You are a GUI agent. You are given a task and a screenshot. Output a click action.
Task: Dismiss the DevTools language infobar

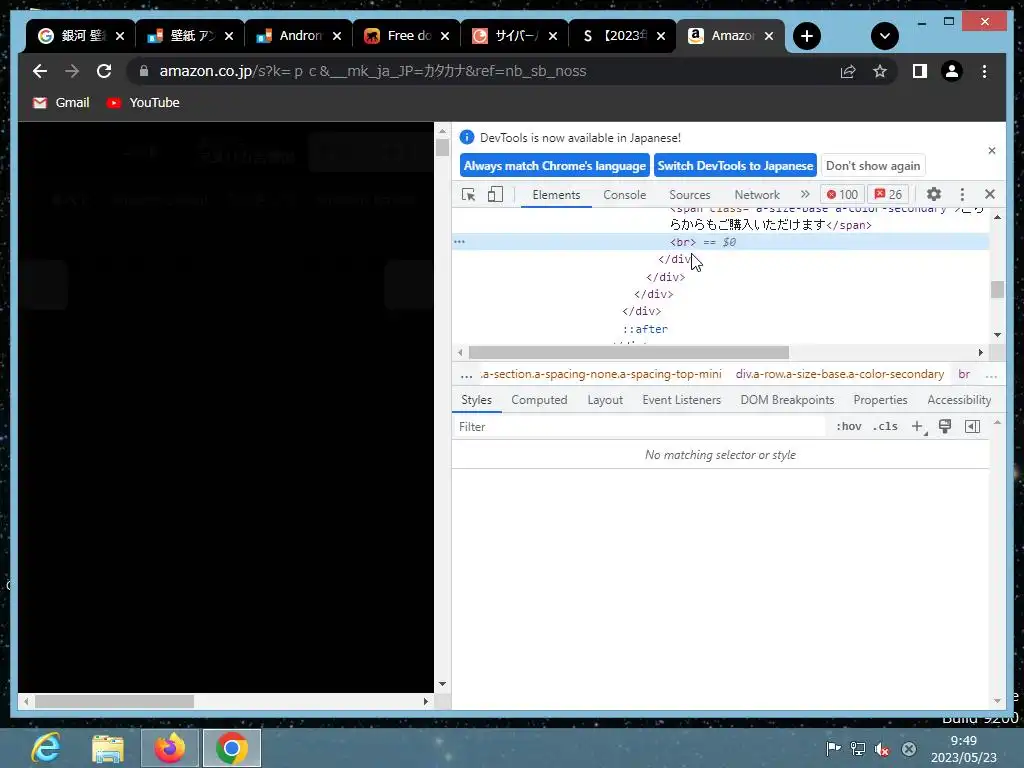click(x=991, y=151)
